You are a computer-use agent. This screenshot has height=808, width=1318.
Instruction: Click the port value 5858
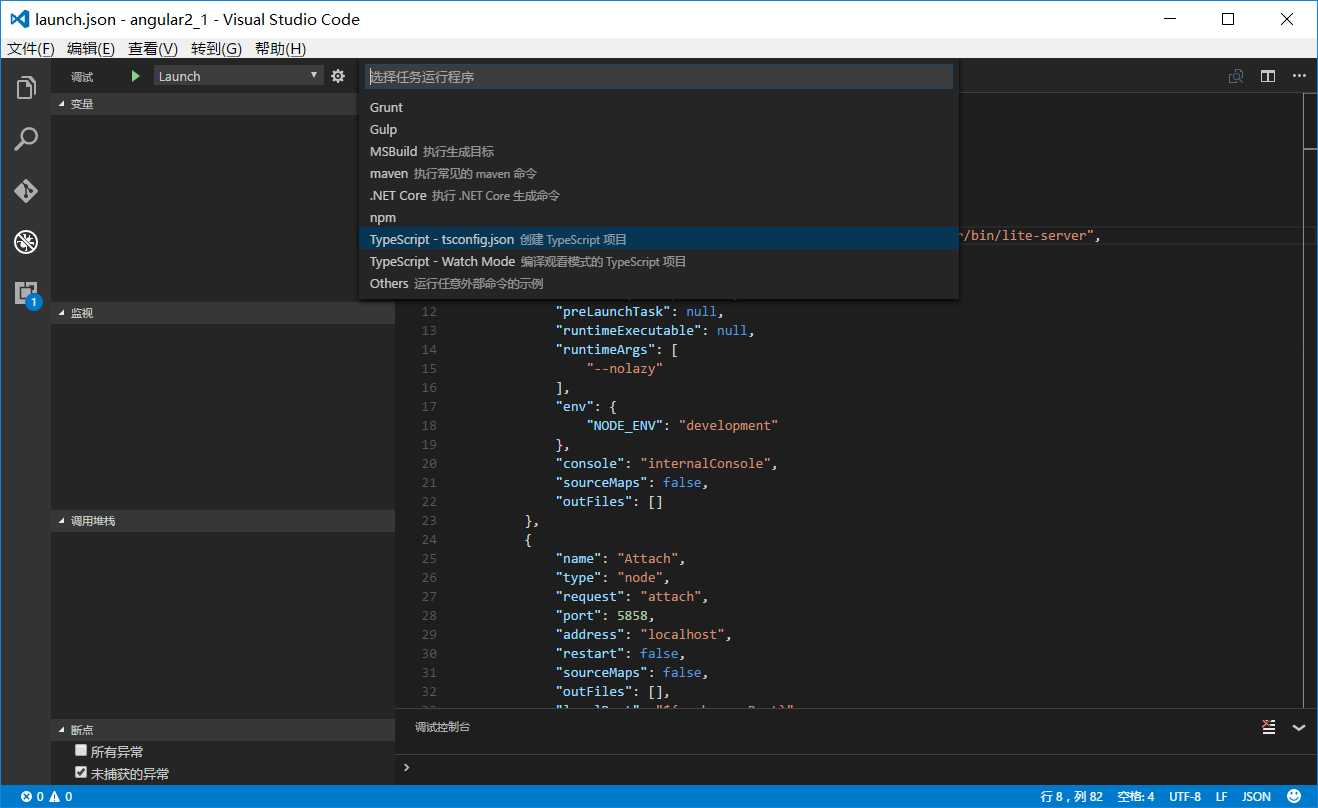coord(633,615)
